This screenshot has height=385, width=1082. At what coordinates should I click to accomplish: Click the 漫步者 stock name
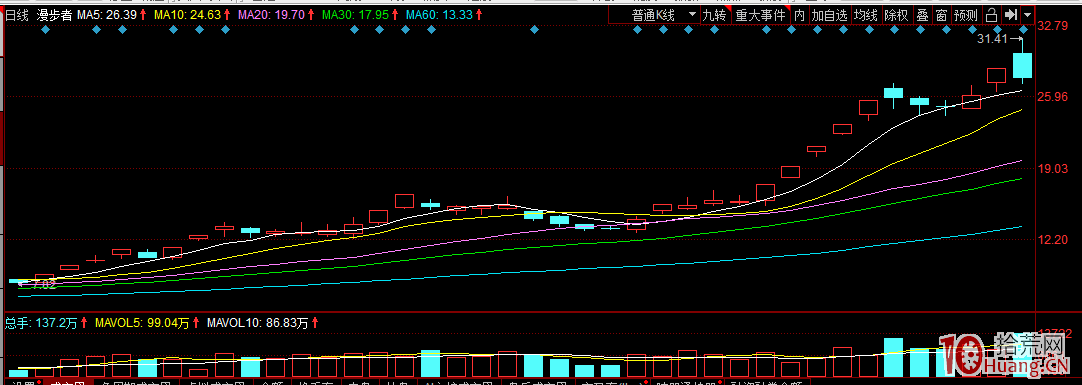pyautogui.click(x=55, y=14)
